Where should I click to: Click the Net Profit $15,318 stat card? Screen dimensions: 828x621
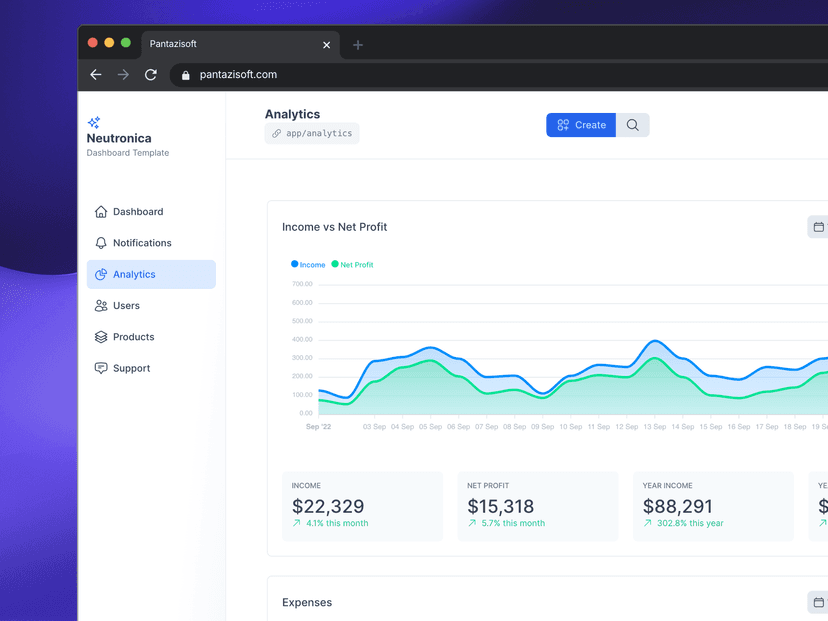pos(538,506)
